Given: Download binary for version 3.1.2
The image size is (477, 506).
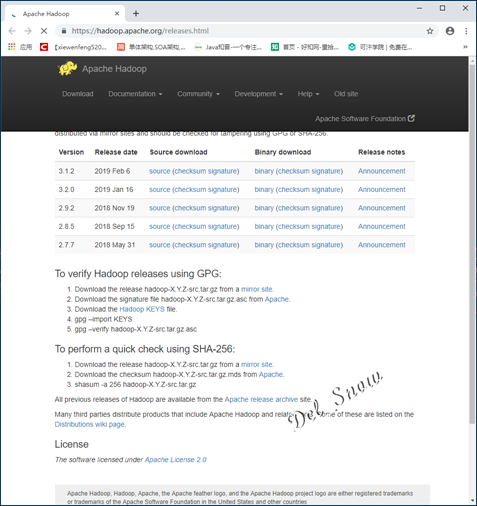Looking at the screenshot, I should point(264,171).
